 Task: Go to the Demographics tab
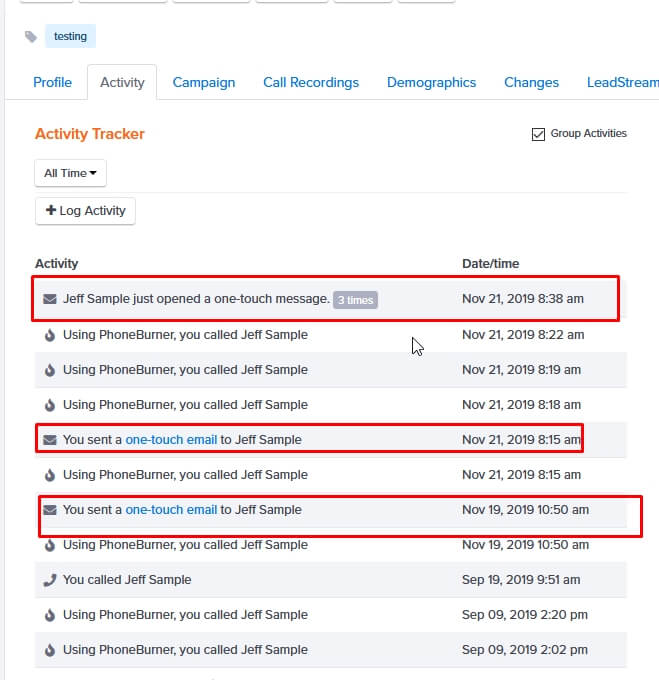[x=431, y=82]
